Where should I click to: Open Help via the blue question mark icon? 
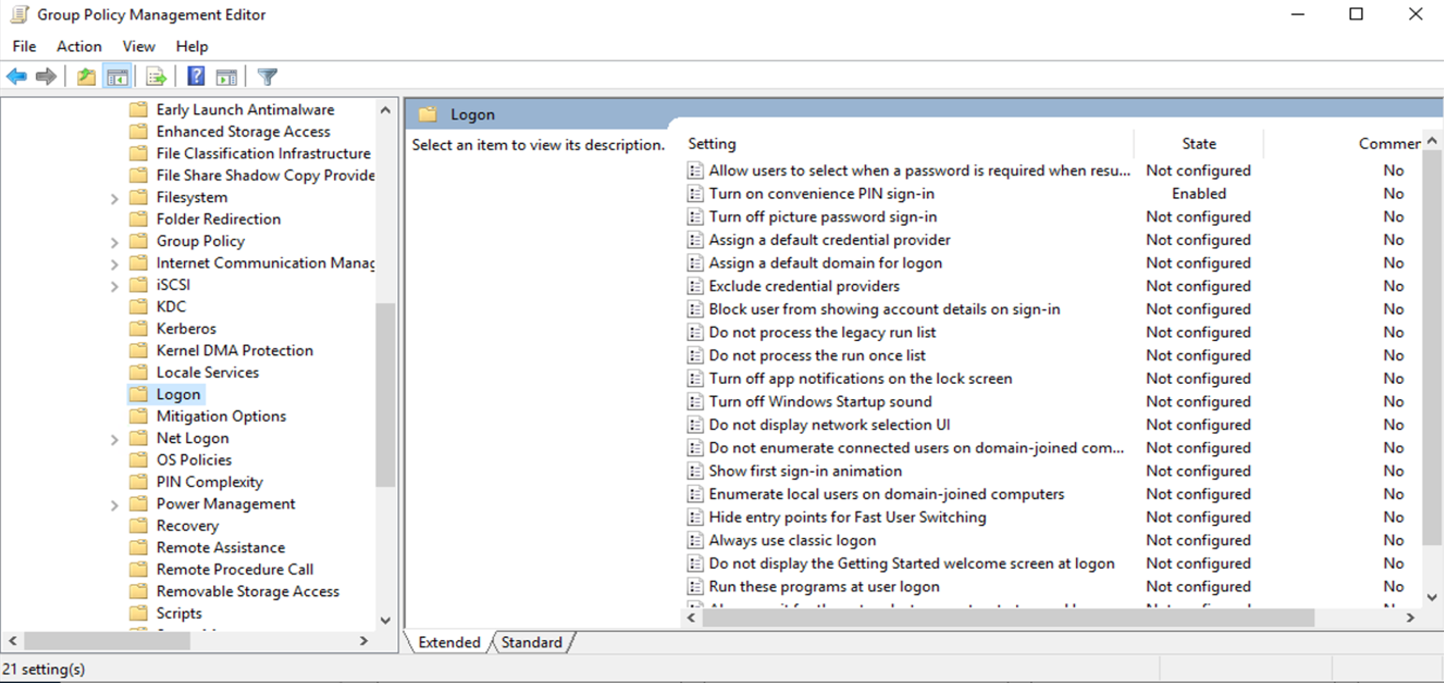pyautogui.click(x=196, y=77)
